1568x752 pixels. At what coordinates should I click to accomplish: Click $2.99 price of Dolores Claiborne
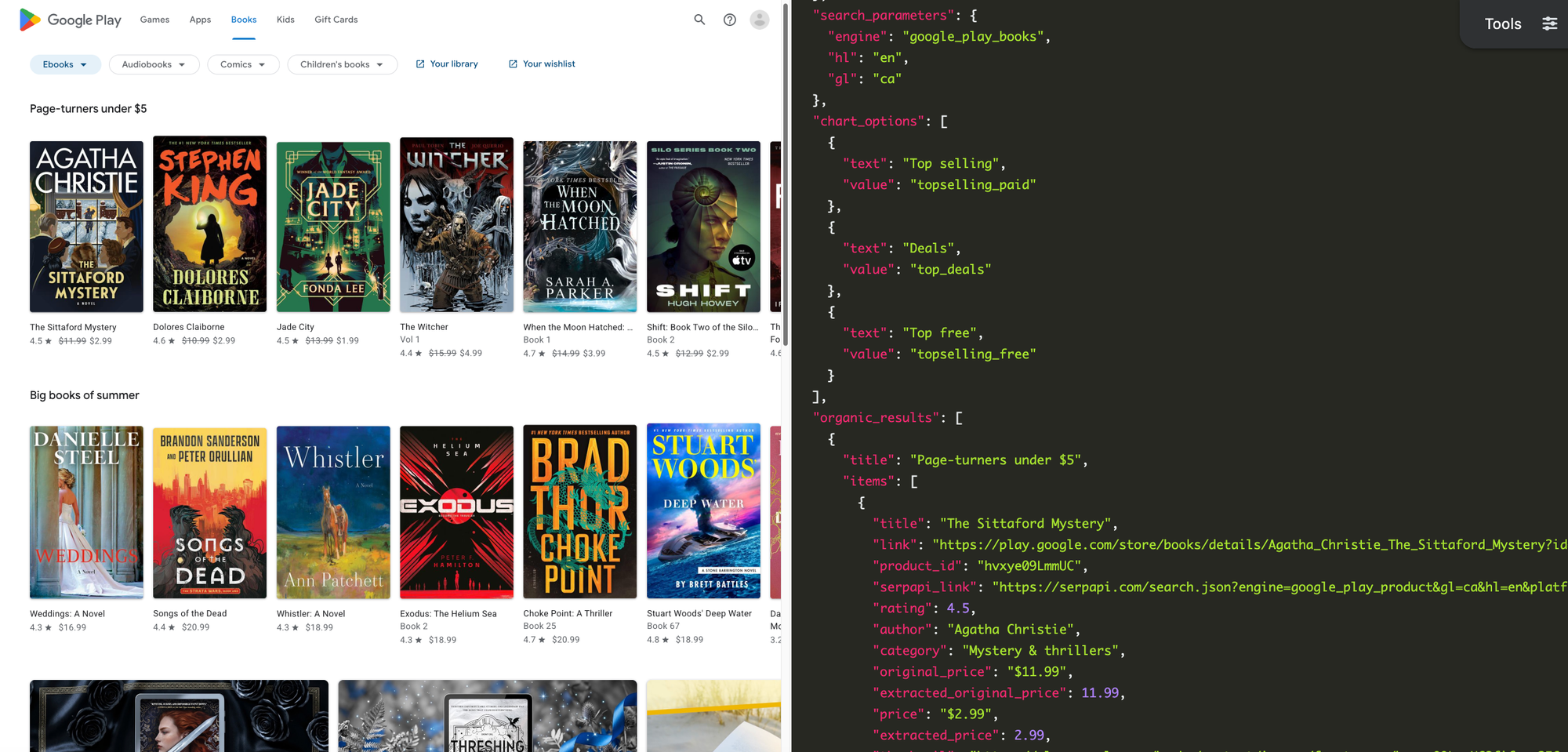[x=224, y=341]
